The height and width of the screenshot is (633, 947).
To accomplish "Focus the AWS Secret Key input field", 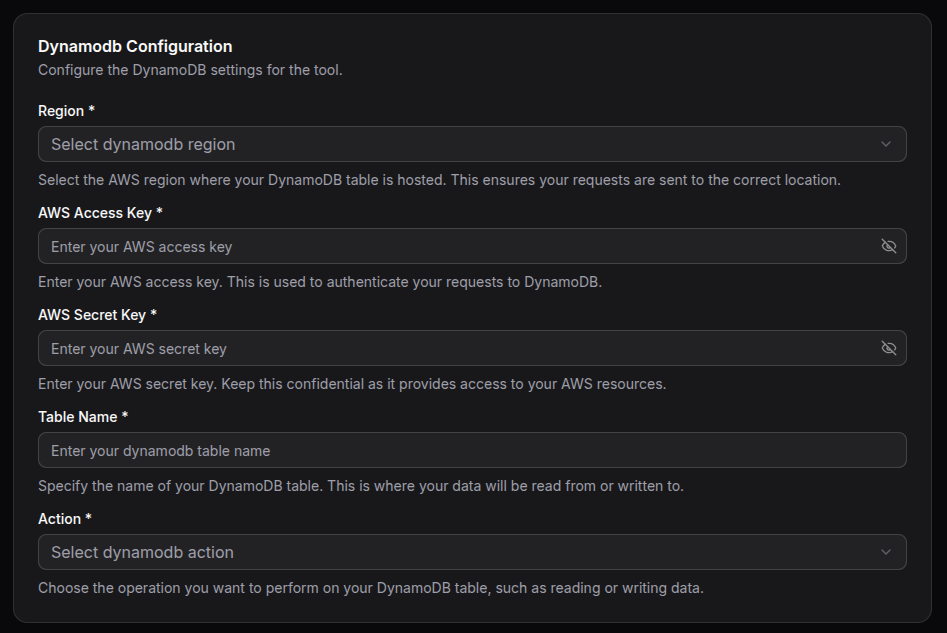I will [450, 347].
